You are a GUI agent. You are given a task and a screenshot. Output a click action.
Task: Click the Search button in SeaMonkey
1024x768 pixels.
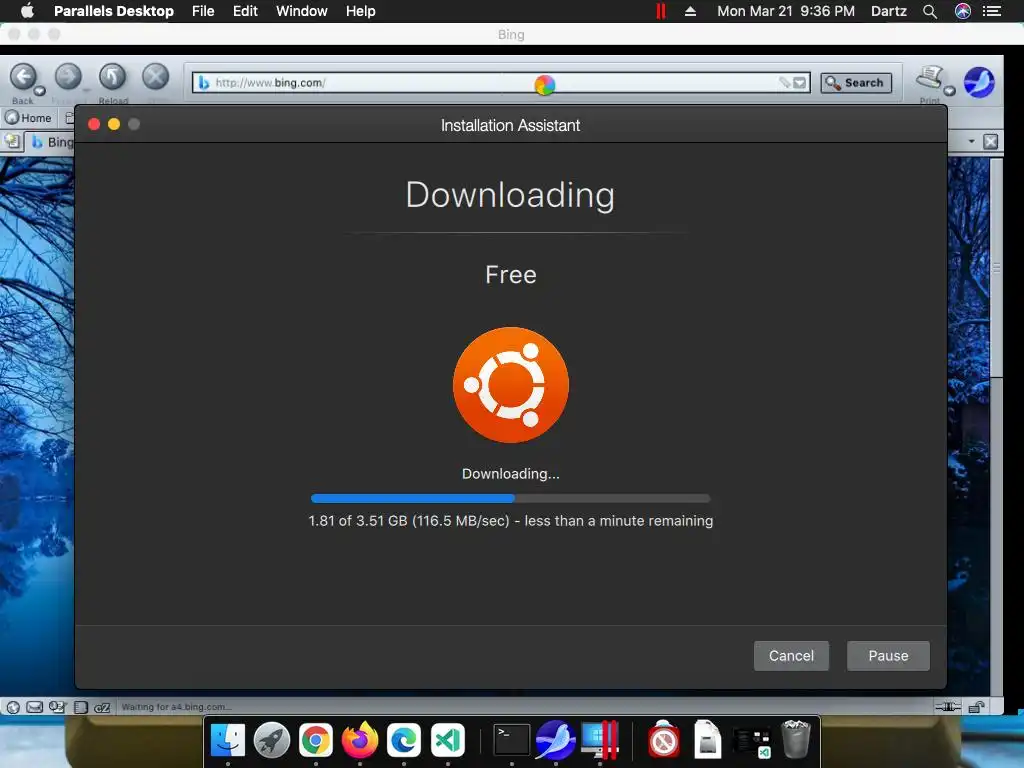(x=856, y=83)
